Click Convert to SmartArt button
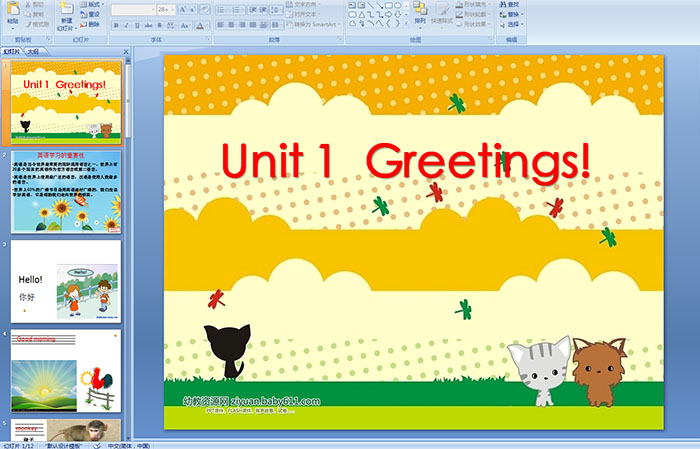Viewport: 700px width, 449px height. point(313,24)
